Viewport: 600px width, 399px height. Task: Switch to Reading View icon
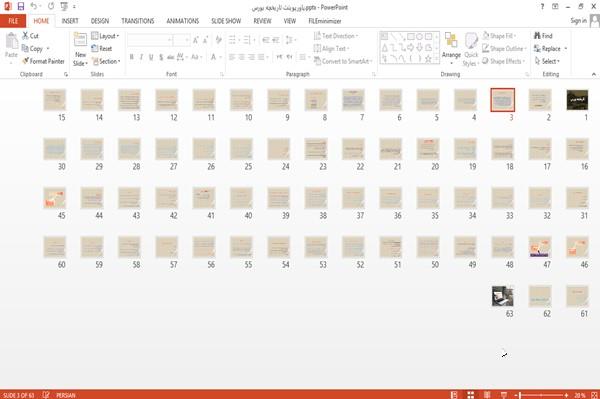pos(487,395)
